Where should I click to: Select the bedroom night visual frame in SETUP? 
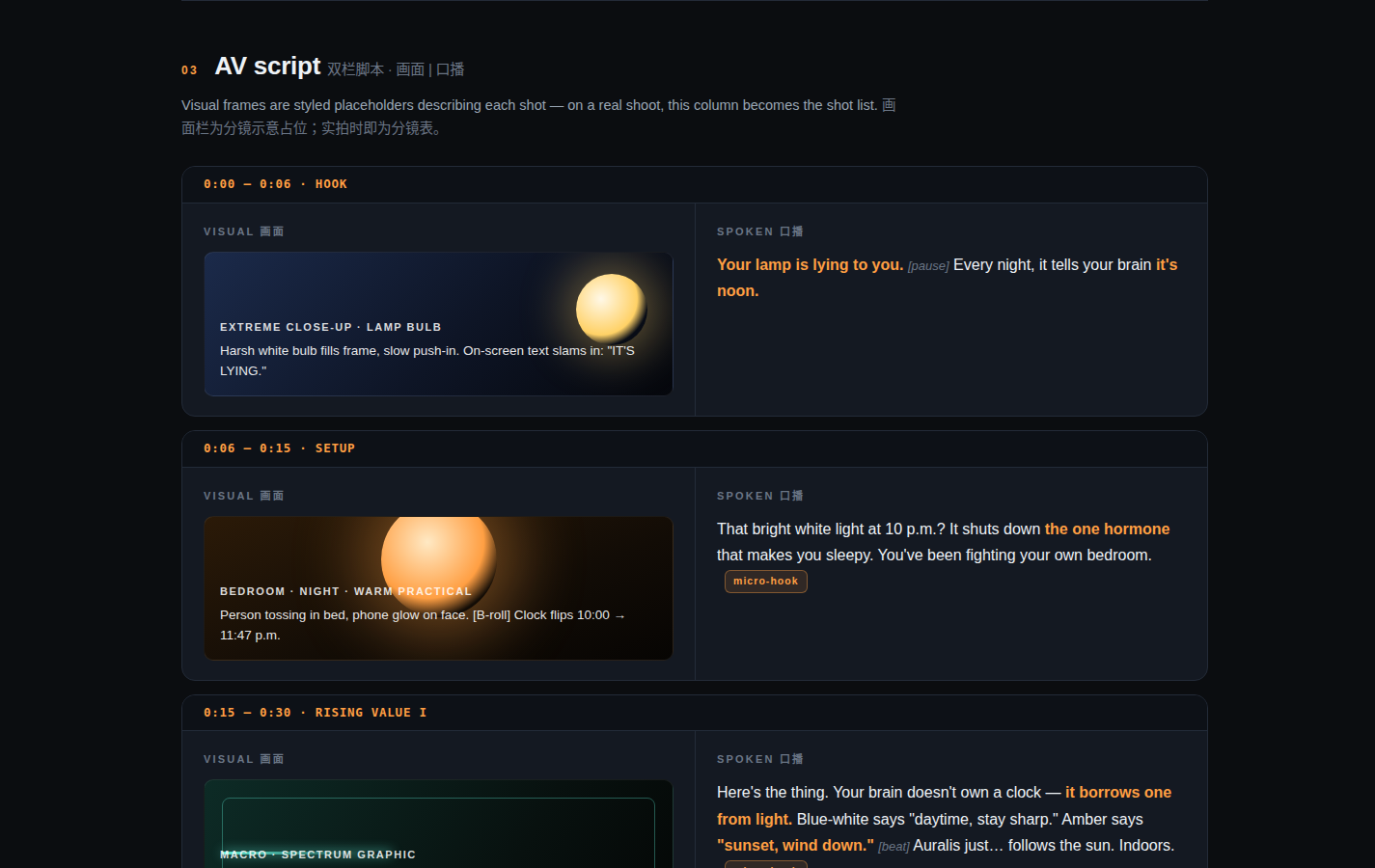(x=438, y=588)
